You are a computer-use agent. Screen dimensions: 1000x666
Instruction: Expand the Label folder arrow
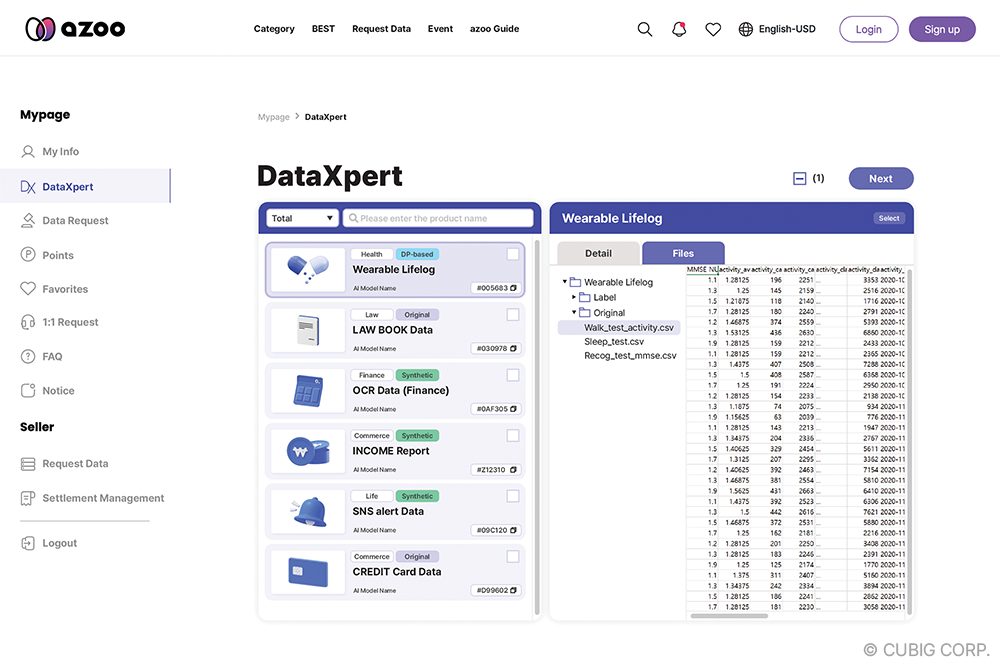coord(573,297)
